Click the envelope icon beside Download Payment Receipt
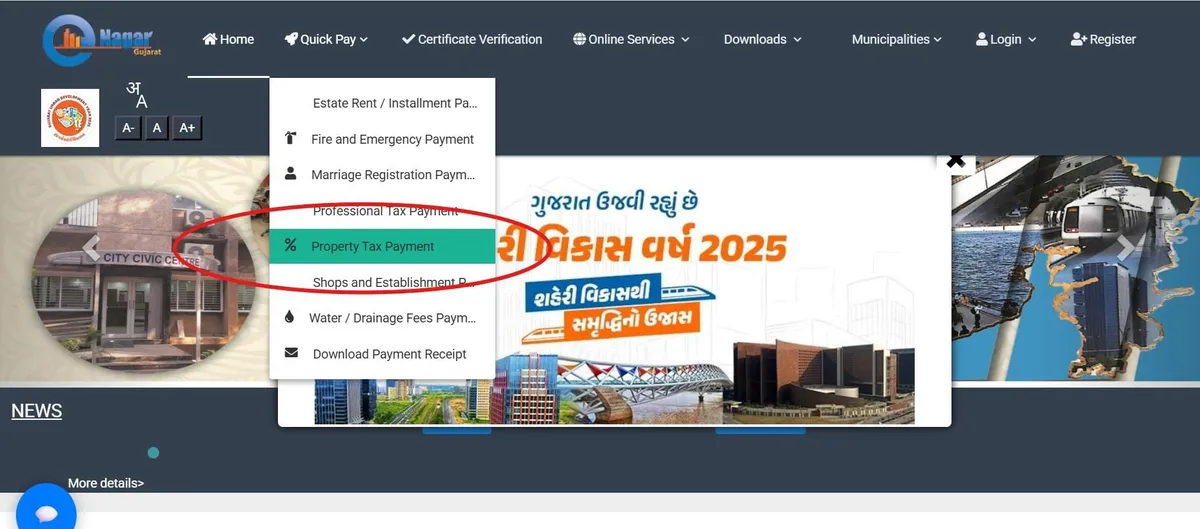Screen dimensions: 1200x529 point(291,353)
